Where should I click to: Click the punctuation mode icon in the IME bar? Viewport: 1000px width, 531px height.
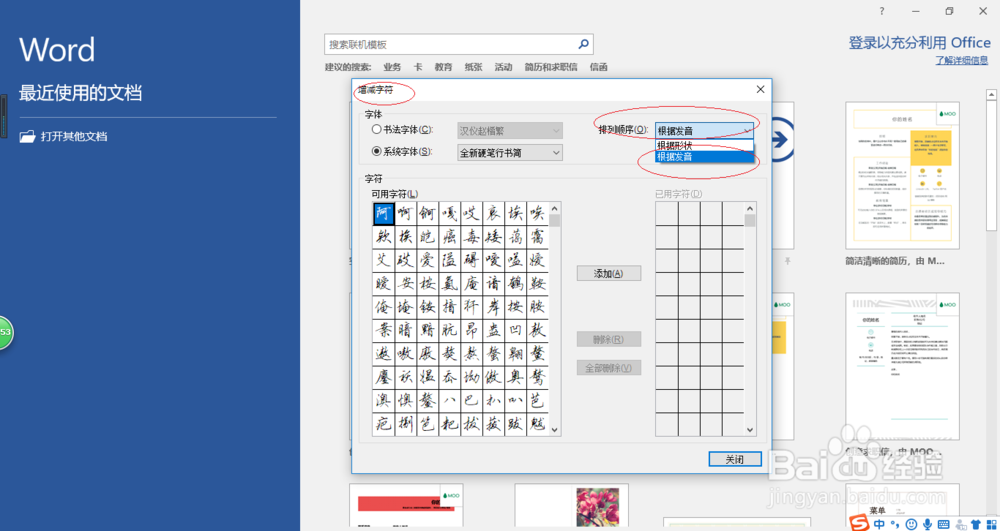(894, 524)
